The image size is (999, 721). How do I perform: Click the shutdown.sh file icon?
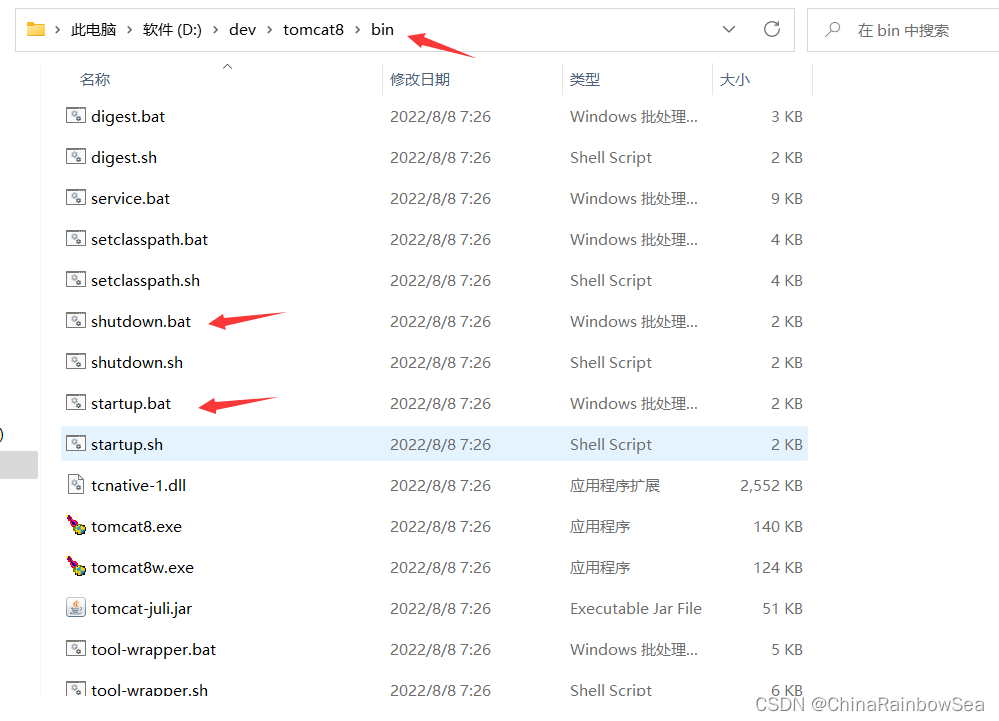(x=76, y=362)
